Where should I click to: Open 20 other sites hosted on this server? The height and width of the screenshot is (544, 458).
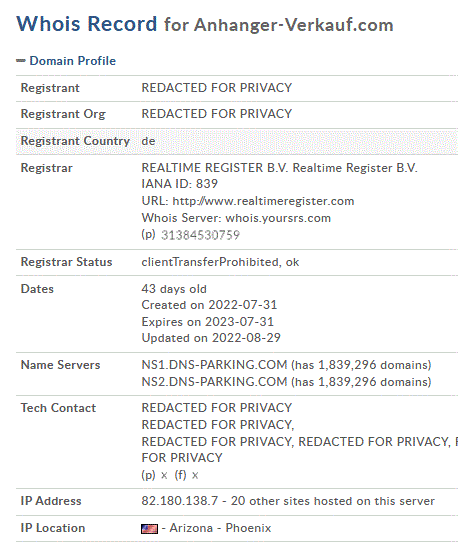[333, 501]
